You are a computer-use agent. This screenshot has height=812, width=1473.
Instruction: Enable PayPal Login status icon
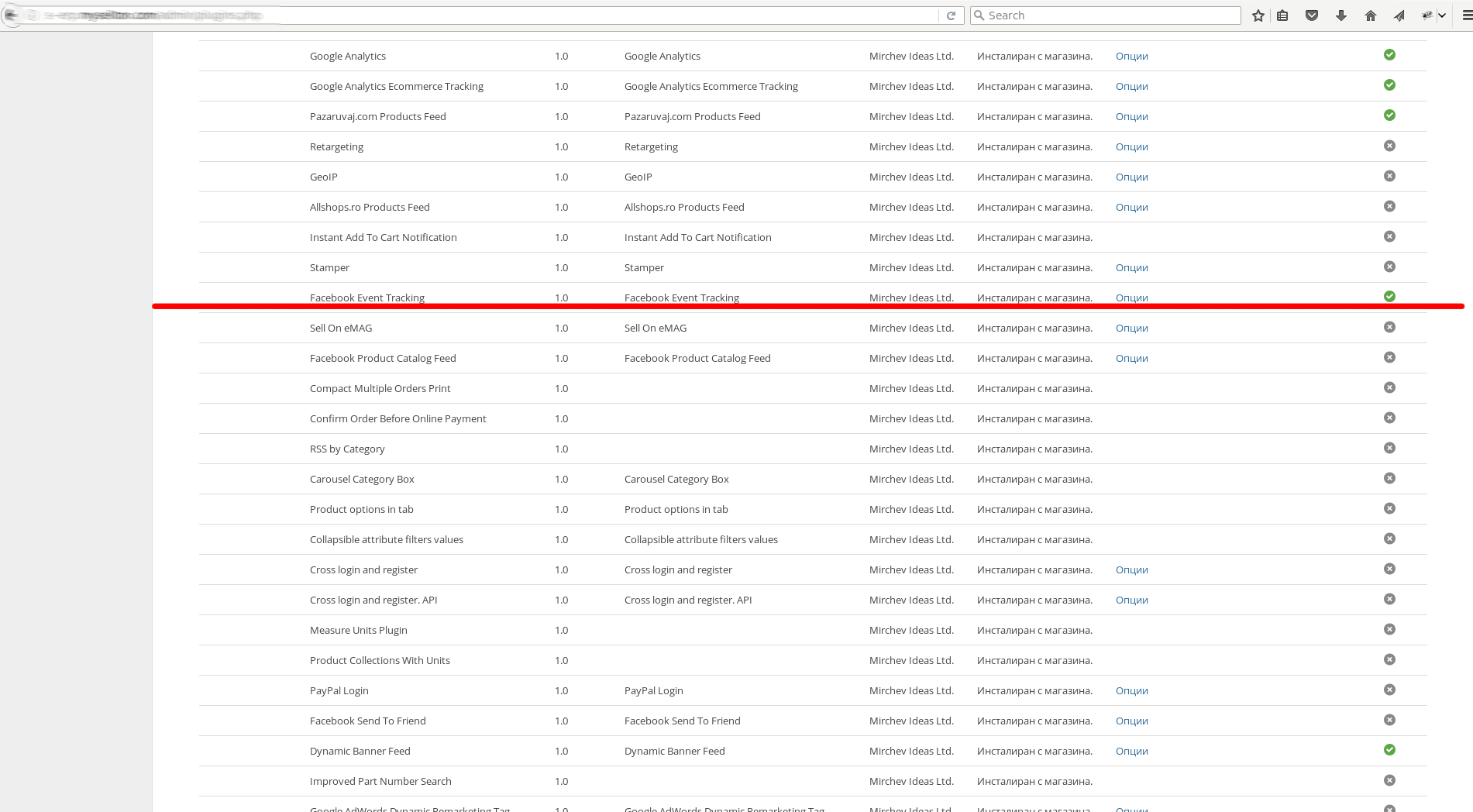click(1389, 690)
